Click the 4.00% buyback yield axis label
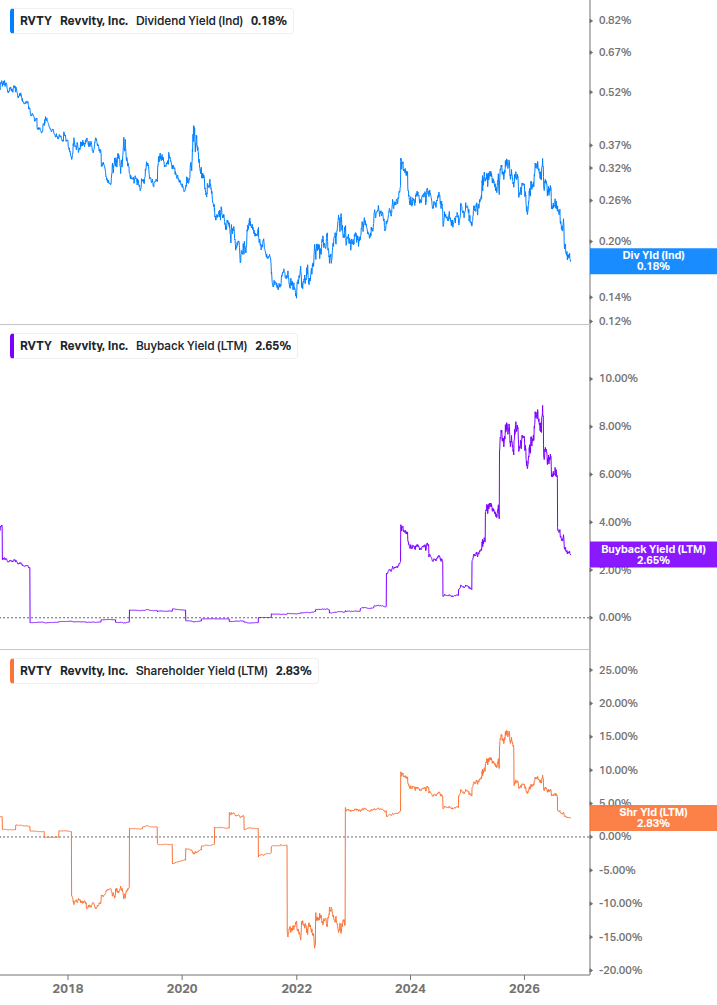Screen dimensions: 717x1005 [615, 522]
